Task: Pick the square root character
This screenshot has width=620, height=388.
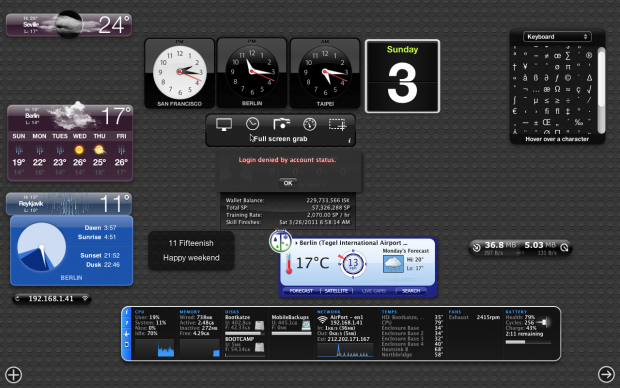Action: (589, 89)
